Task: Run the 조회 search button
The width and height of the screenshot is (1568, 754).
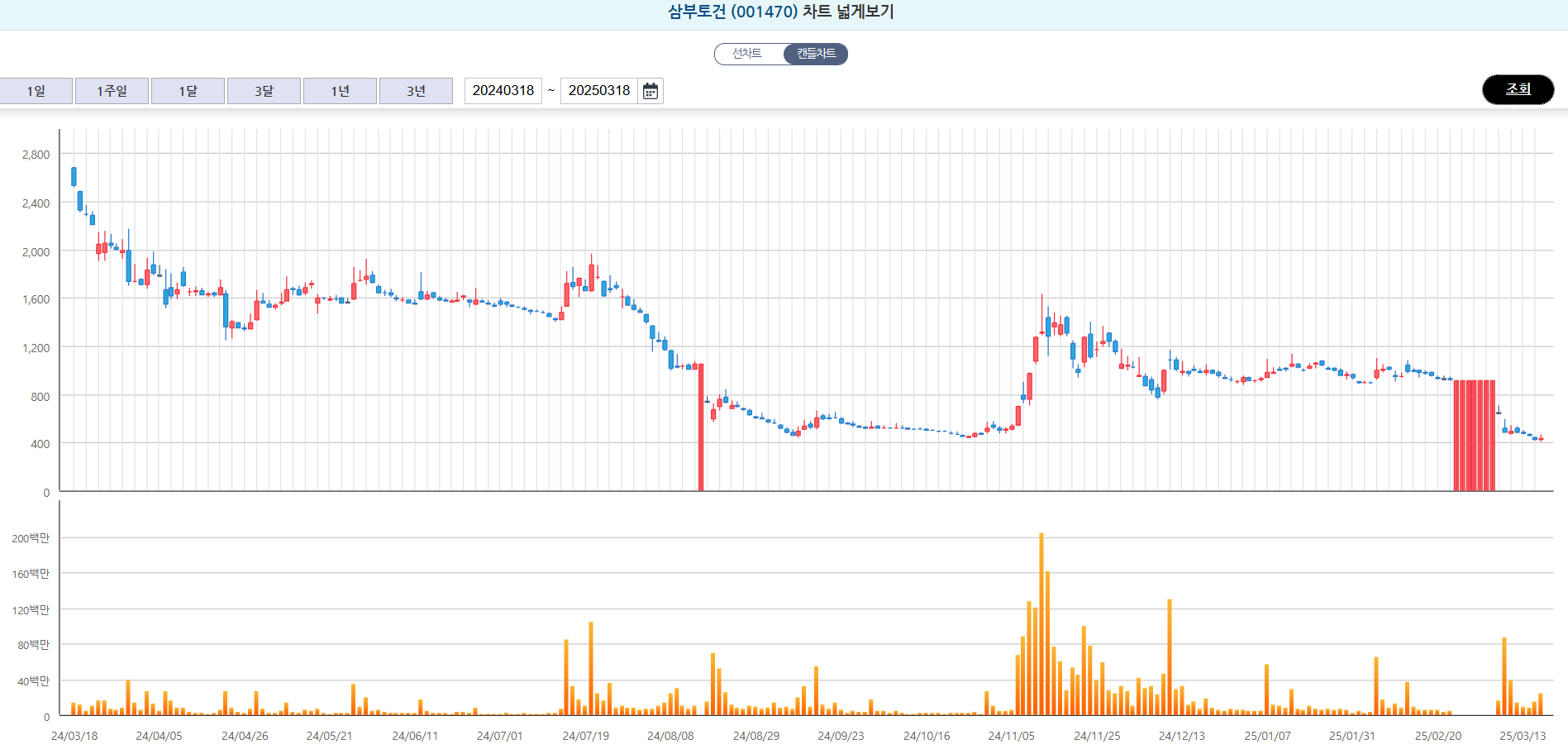Action: [x=1518, y=89]
